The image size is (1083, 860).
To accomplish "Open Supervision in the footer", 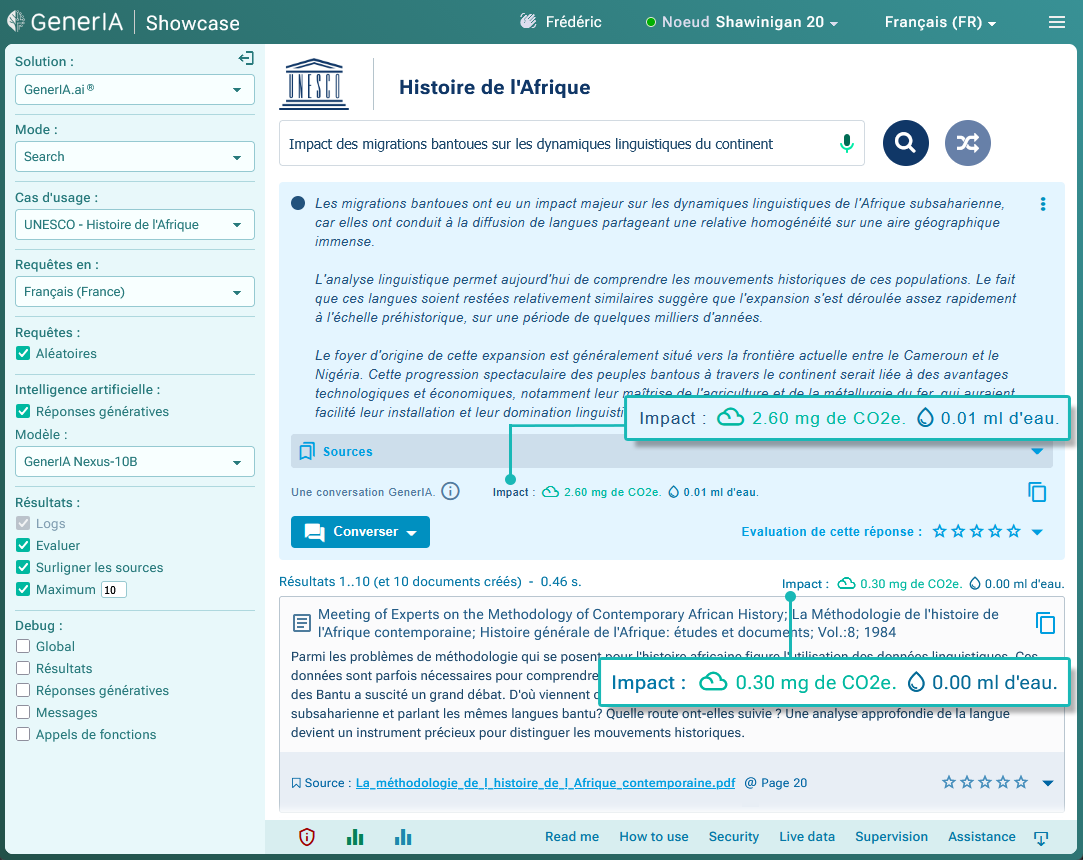I will (x=892, y=837).
